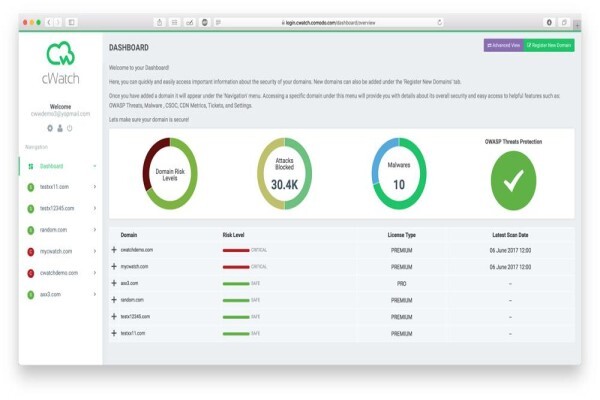
Task: Click the Safari share icon
Action: point(160,23)
